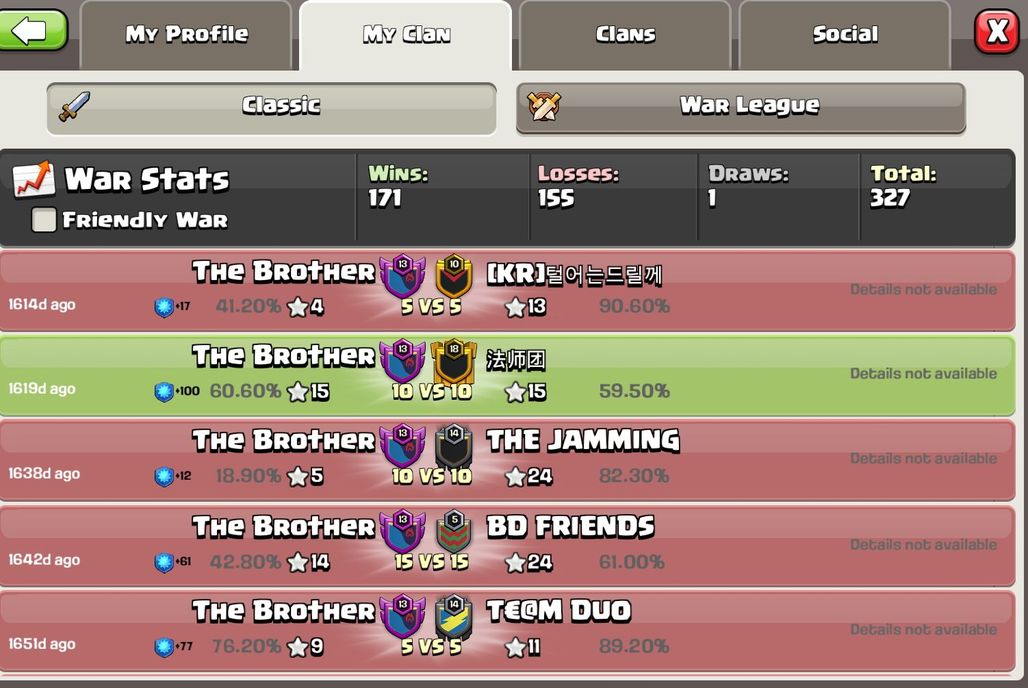Select the War League log button
Viewport: 1028px width, 688px height.
[x=741, y=108]
